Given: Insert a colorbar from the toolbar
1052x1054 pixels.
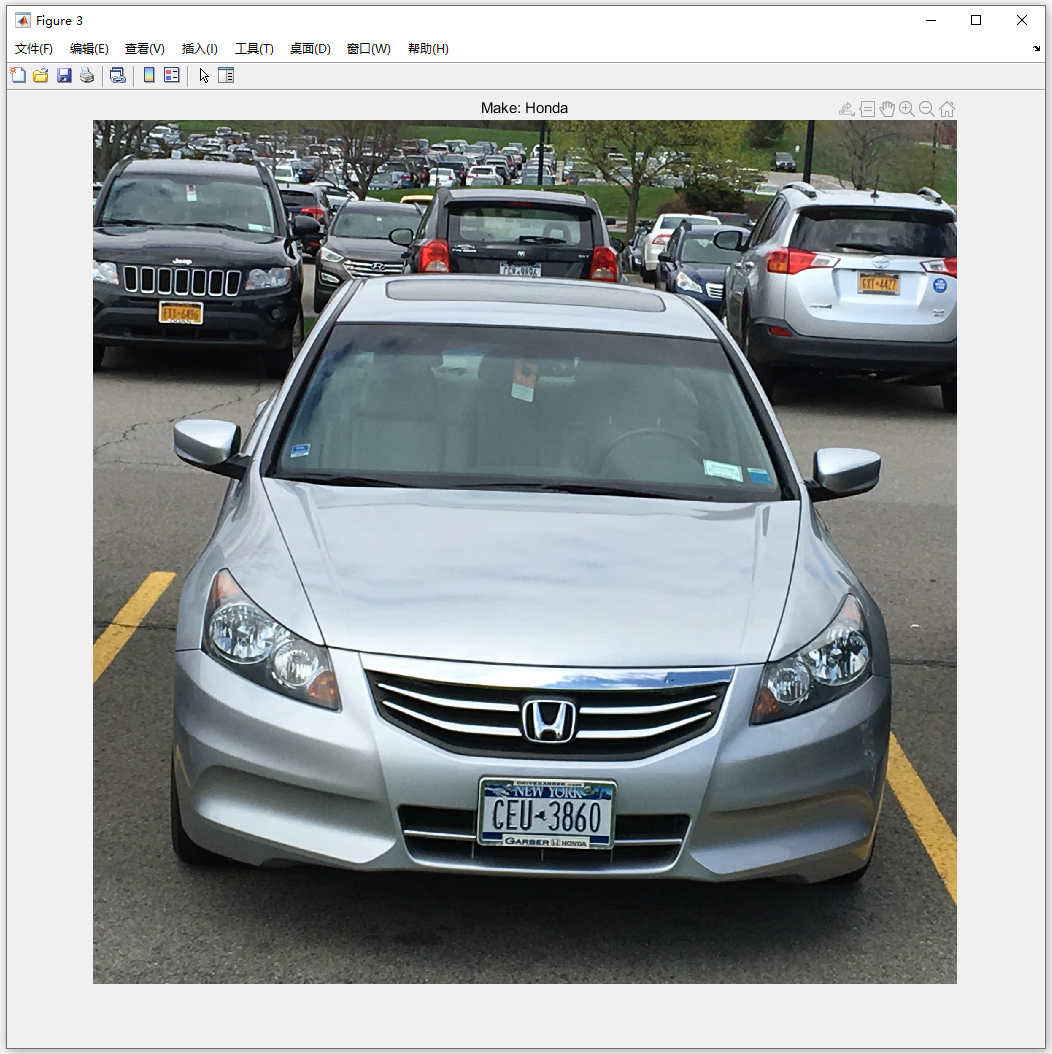Looking at the screenshot, I should pyautogui.click(x=149, y=75).
